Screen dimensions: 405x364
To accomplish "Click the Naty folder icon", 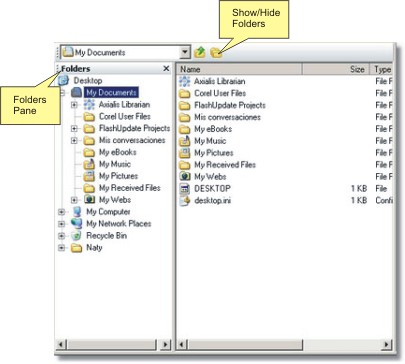I will click(x=77, y=248).
